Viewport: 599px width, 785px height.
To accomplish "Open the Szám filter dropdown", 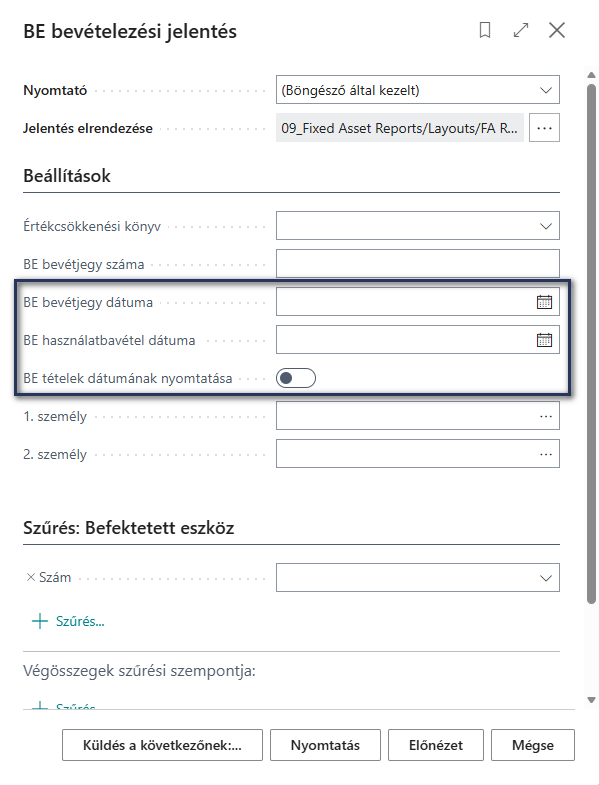I will (418, 577).
